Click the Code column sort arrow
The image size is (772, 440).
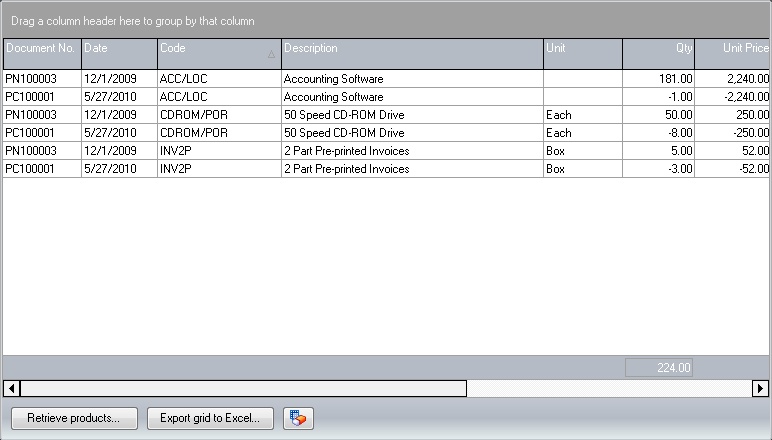[x=271, y=55]
